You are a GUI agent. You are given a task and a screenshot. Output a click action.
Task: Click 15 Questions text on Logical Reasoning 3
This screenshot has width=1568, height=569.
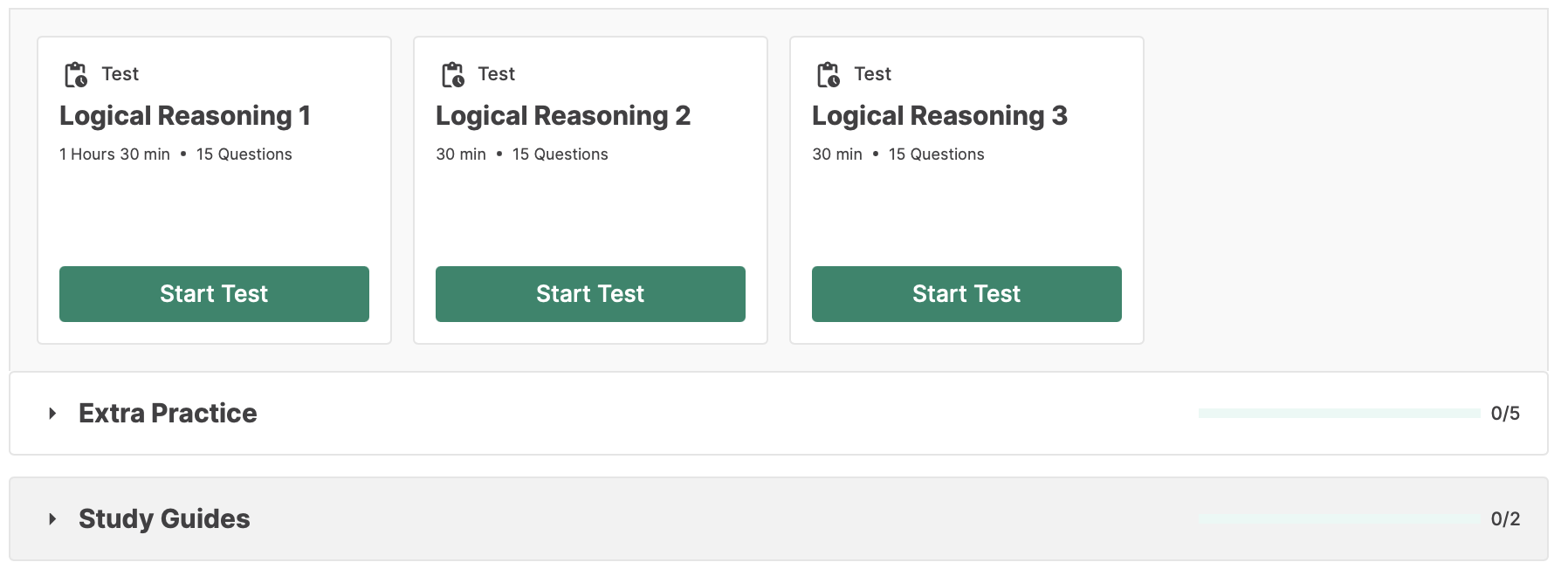[936, 154]
